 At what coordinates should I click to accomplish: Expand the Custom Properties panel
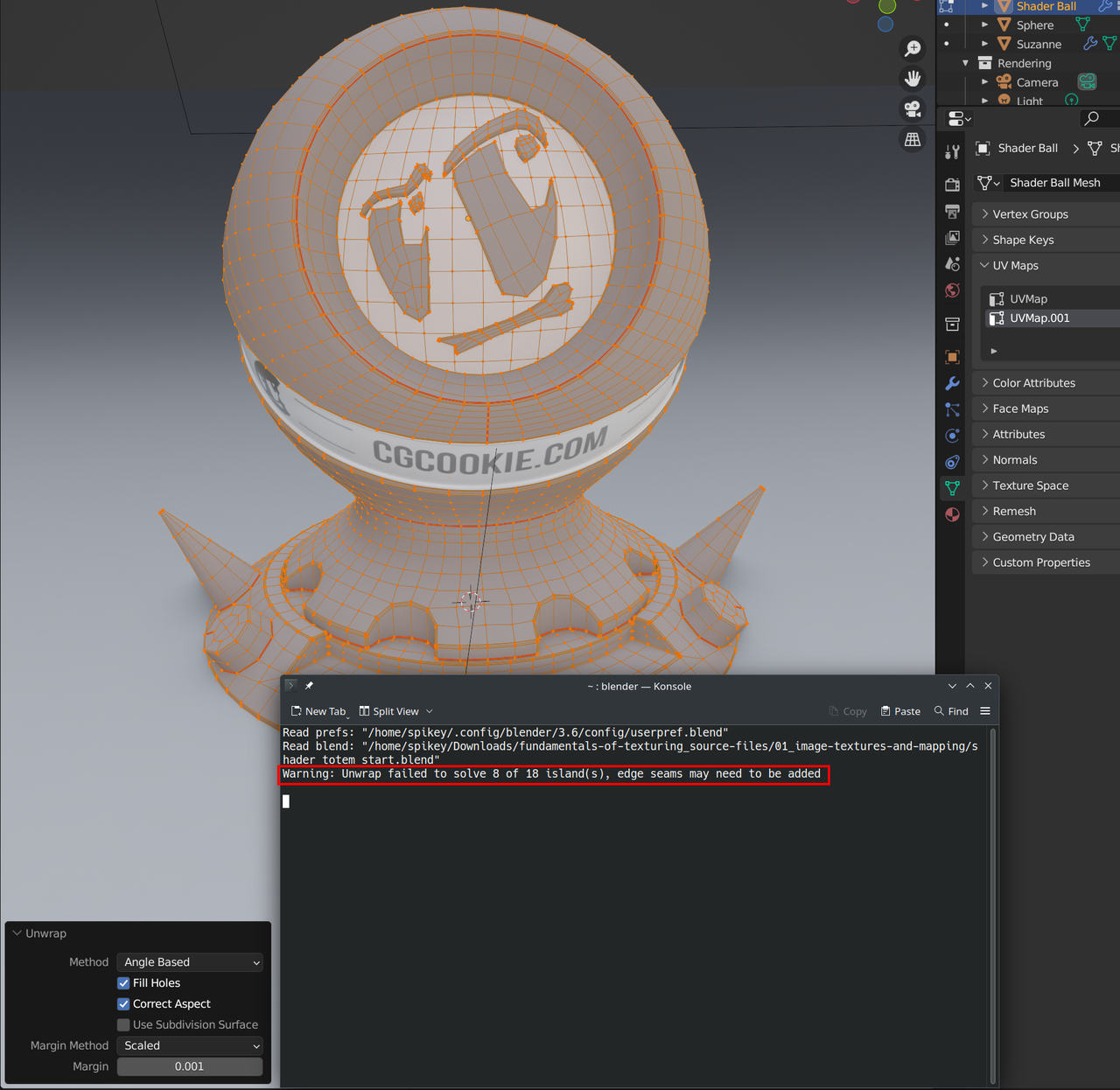[985, 562]
